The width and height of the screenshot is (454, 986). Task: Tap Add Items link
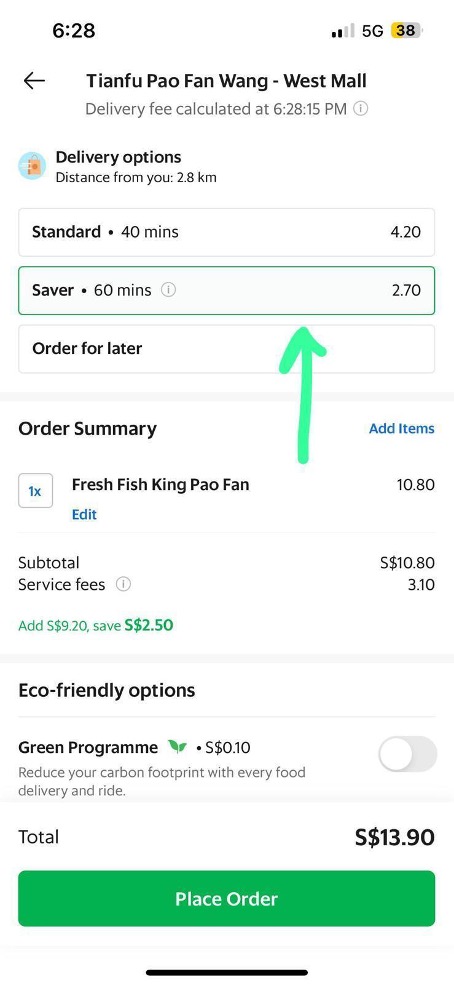[401, 428]
